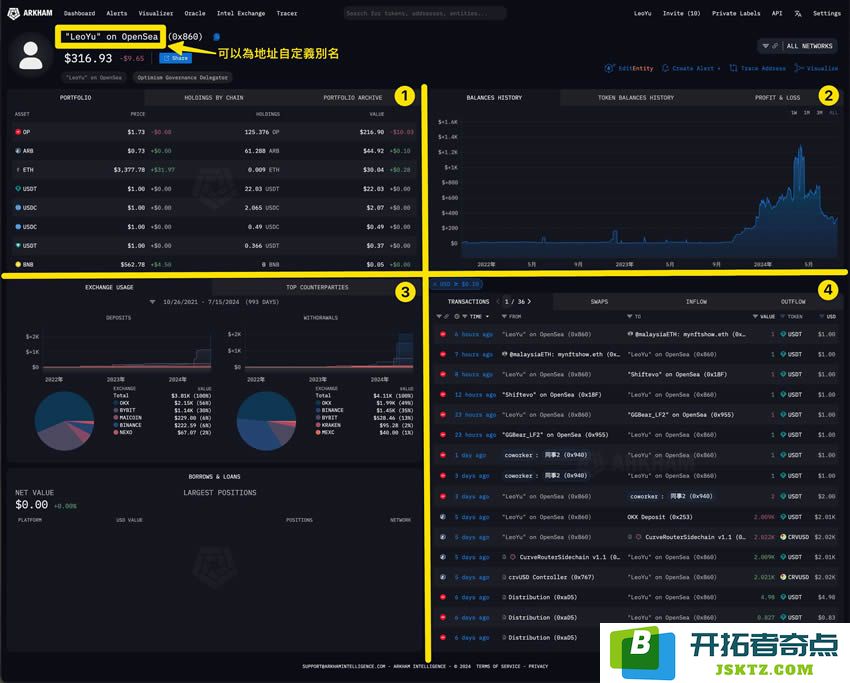Set the balance chart range to 3M

coord(820,113)
